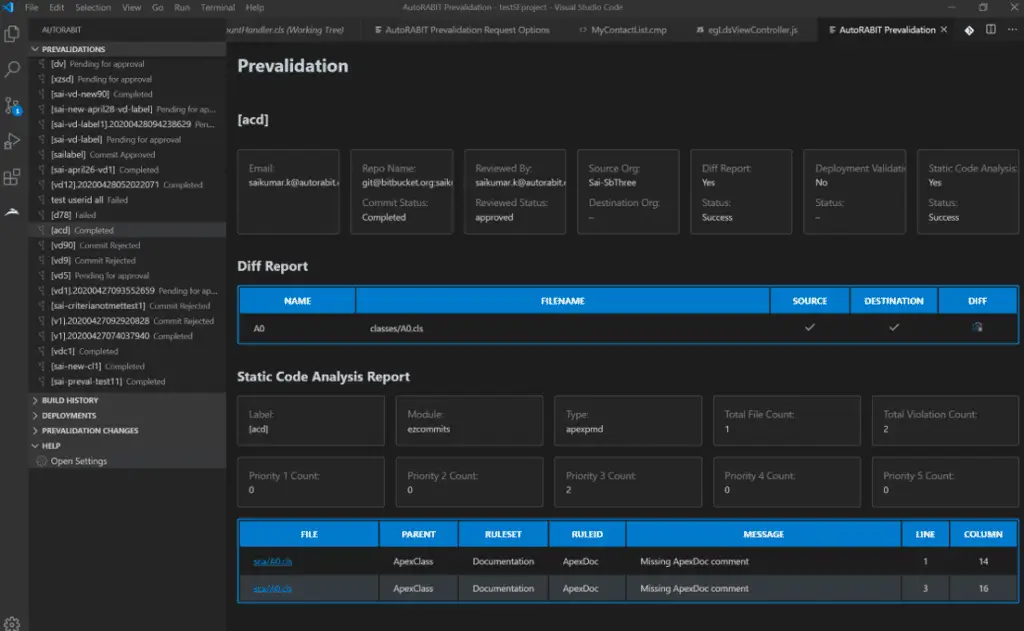
Task: Open Run and Debug view
Action: point(12,141)
